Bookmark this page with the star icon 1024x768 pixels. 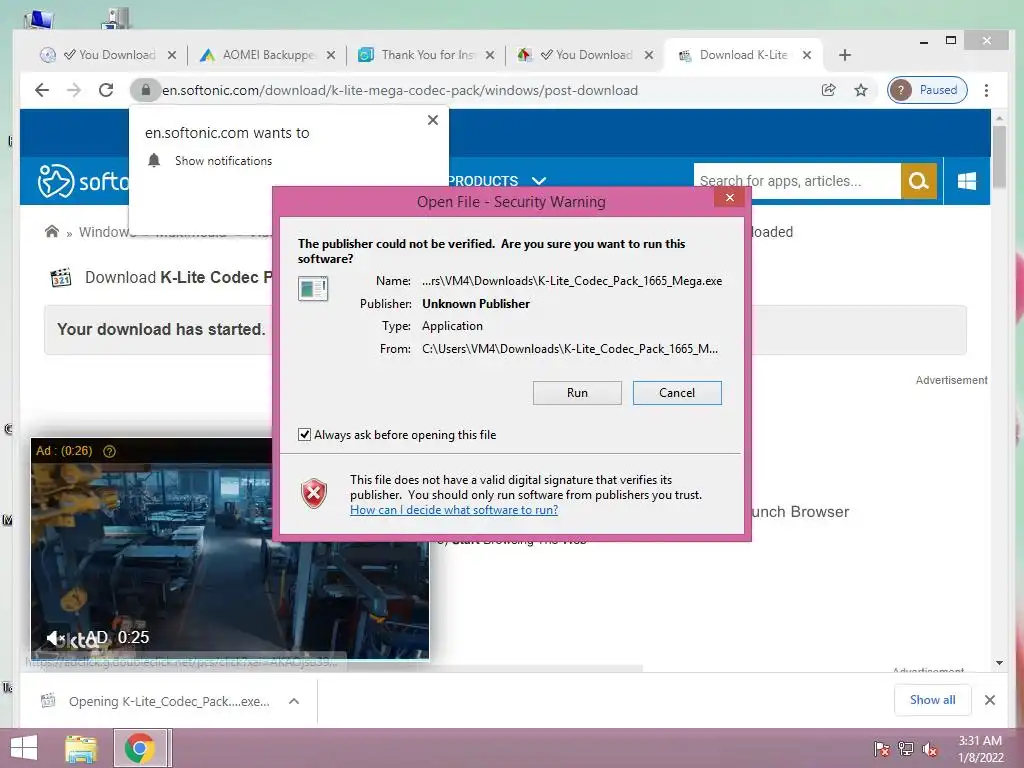[861, 90]
